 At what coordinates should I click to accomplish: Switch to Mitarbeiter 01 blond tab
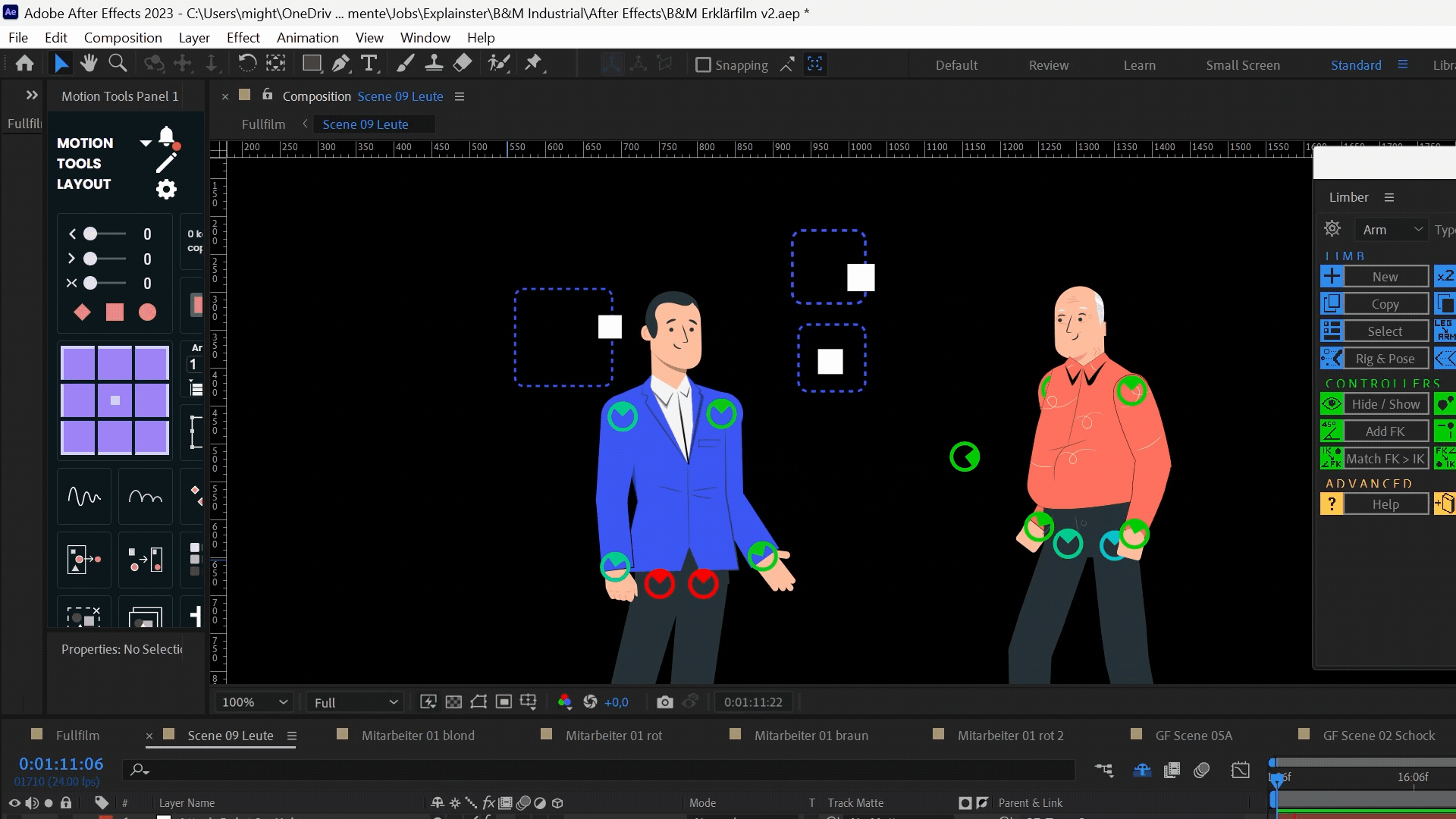tap(418, 735)
